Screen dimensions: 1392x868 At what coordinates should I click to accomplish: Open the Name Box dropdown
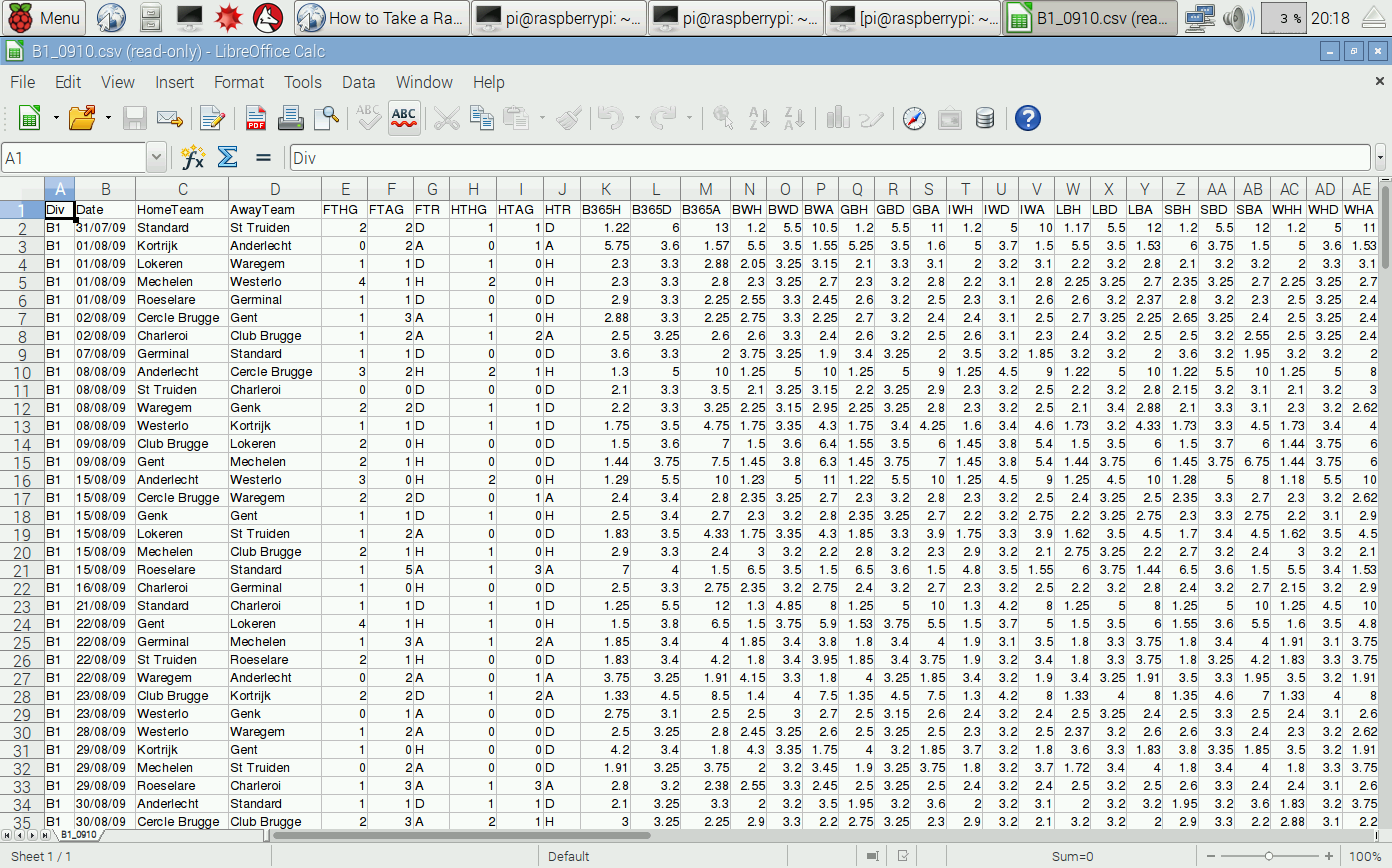coord(157,157)
